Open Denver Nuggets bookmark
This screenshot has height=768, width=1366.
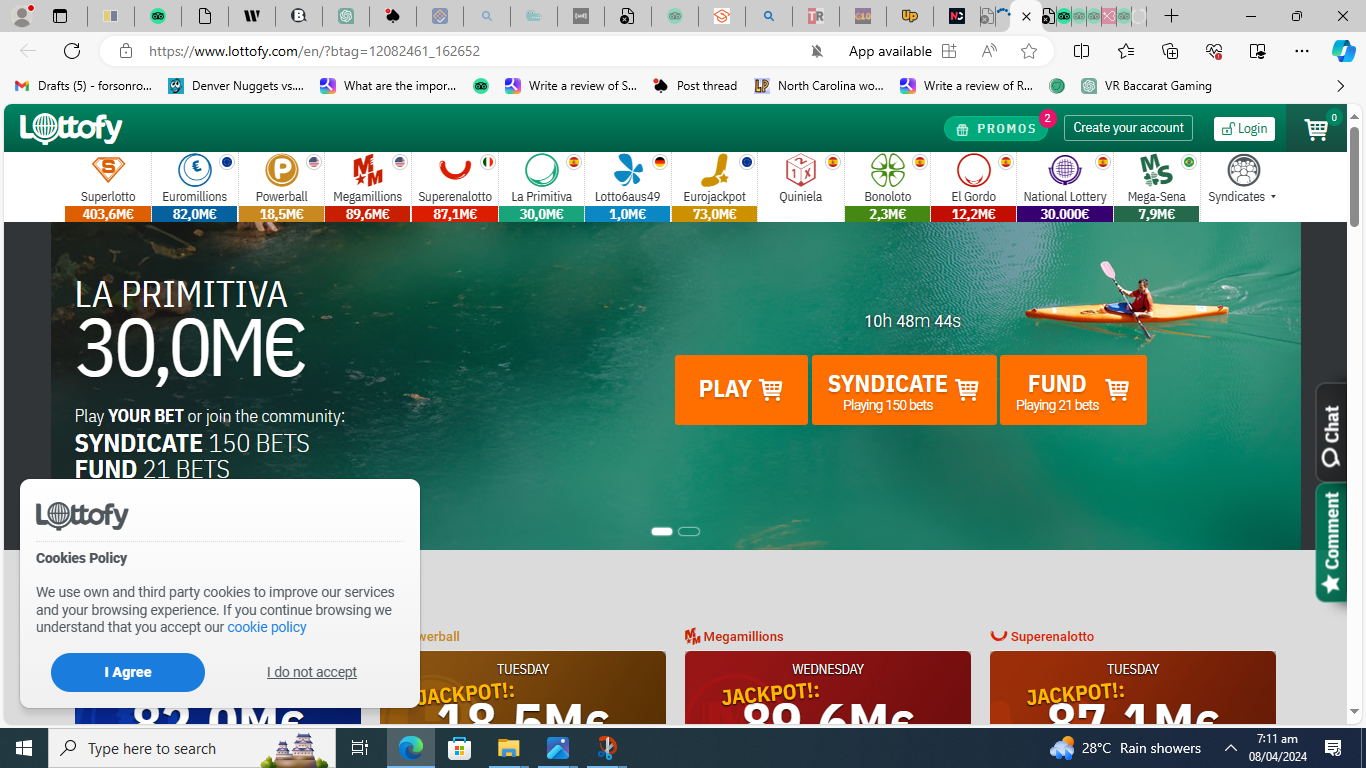pos(236,86)
